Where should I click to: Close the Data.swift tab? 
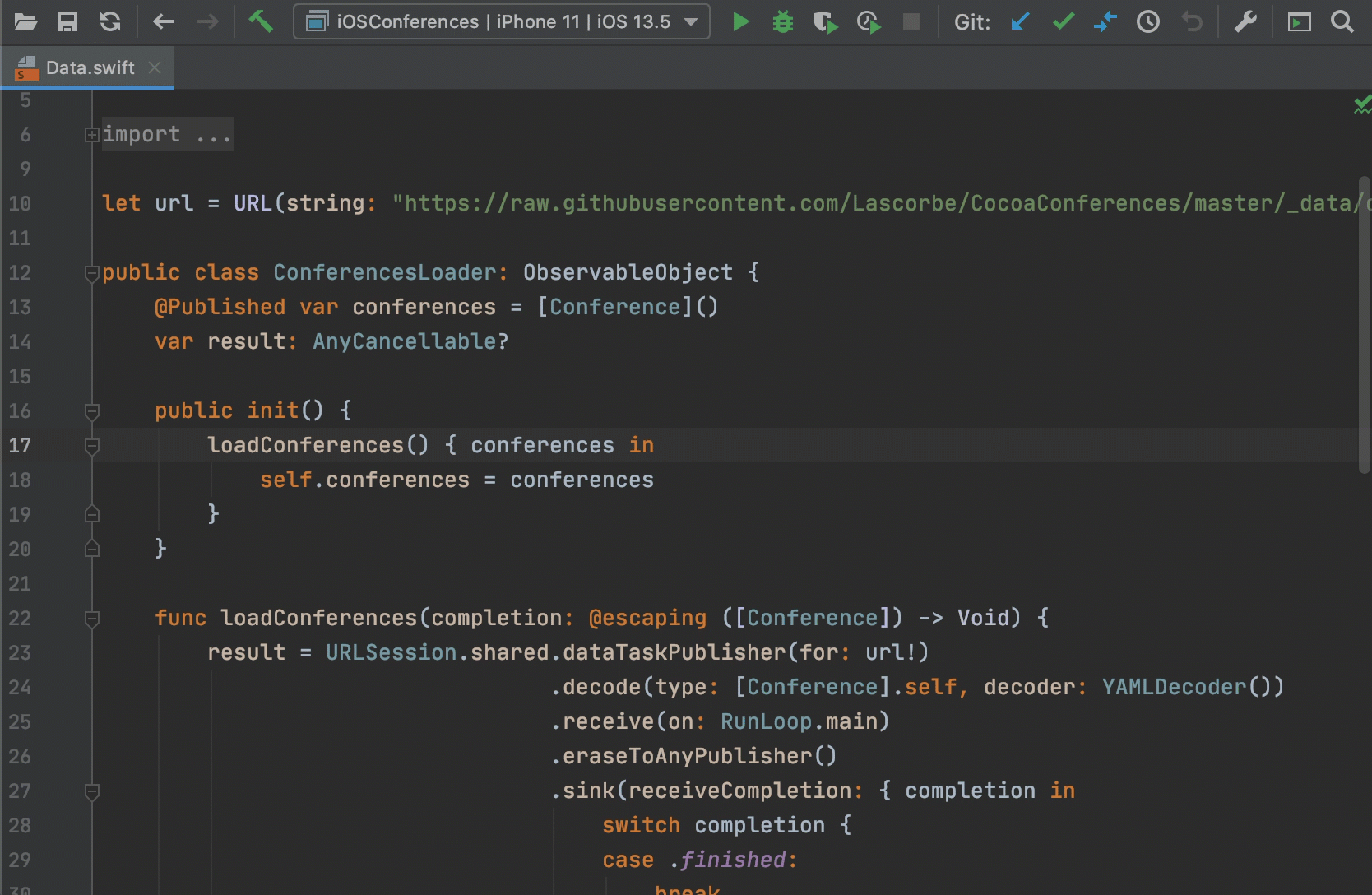point(155,67)
